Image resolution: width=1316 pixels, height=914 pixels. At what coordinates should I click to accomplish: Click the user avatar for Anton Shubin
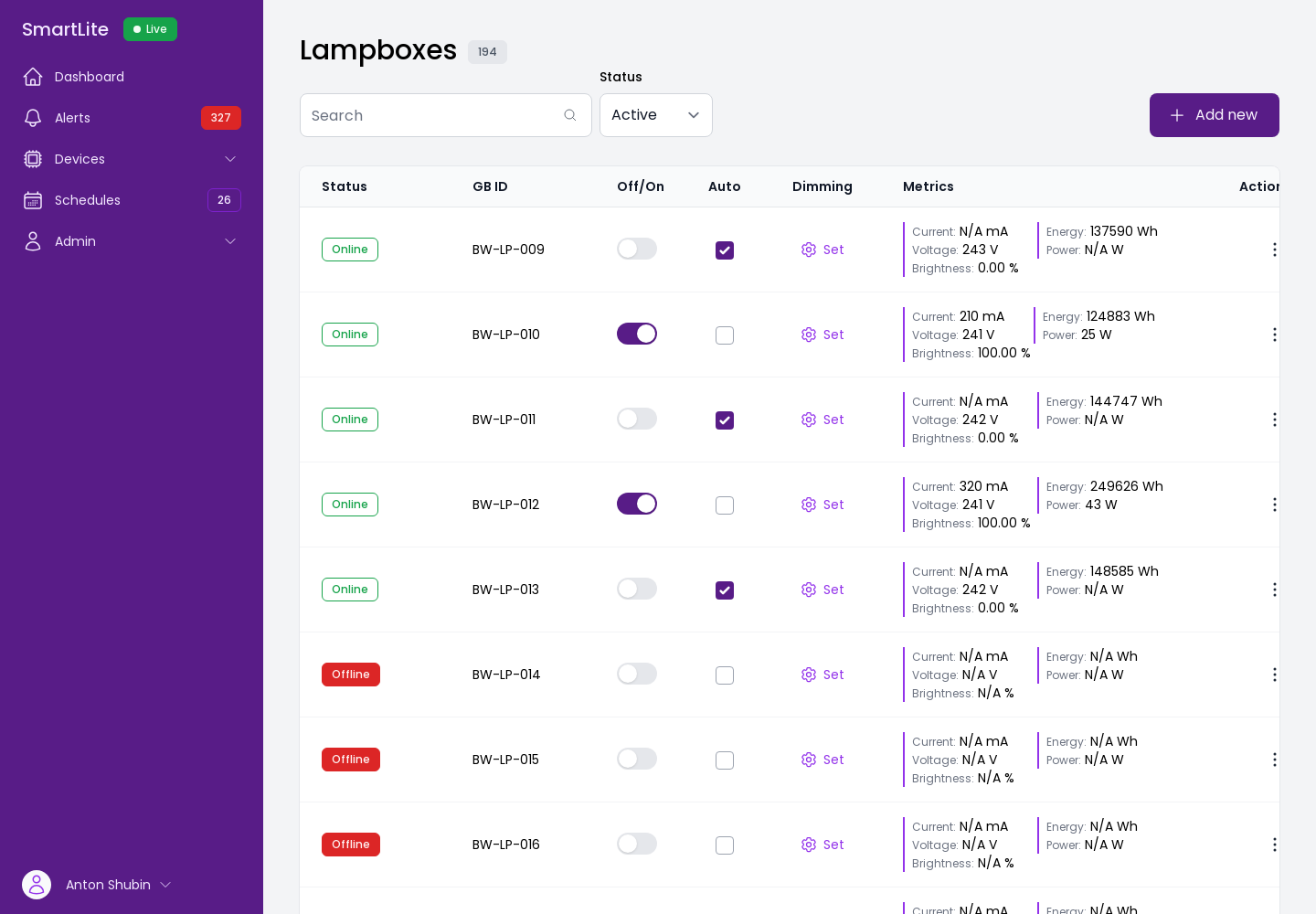pyautogui.click(x=37, y=885)
